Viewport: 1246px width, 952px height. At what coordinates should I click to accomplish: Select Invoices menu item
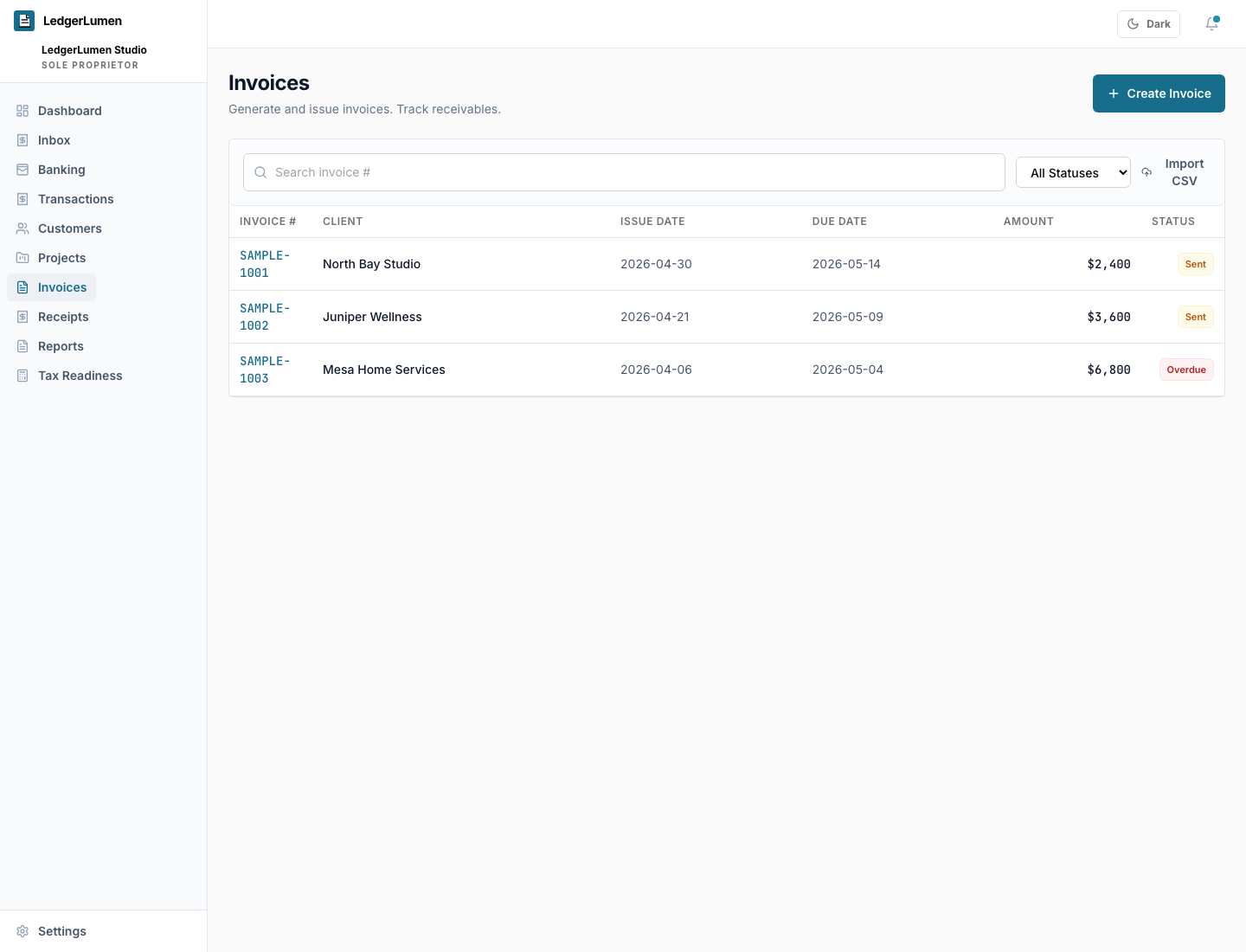[52, 287]
